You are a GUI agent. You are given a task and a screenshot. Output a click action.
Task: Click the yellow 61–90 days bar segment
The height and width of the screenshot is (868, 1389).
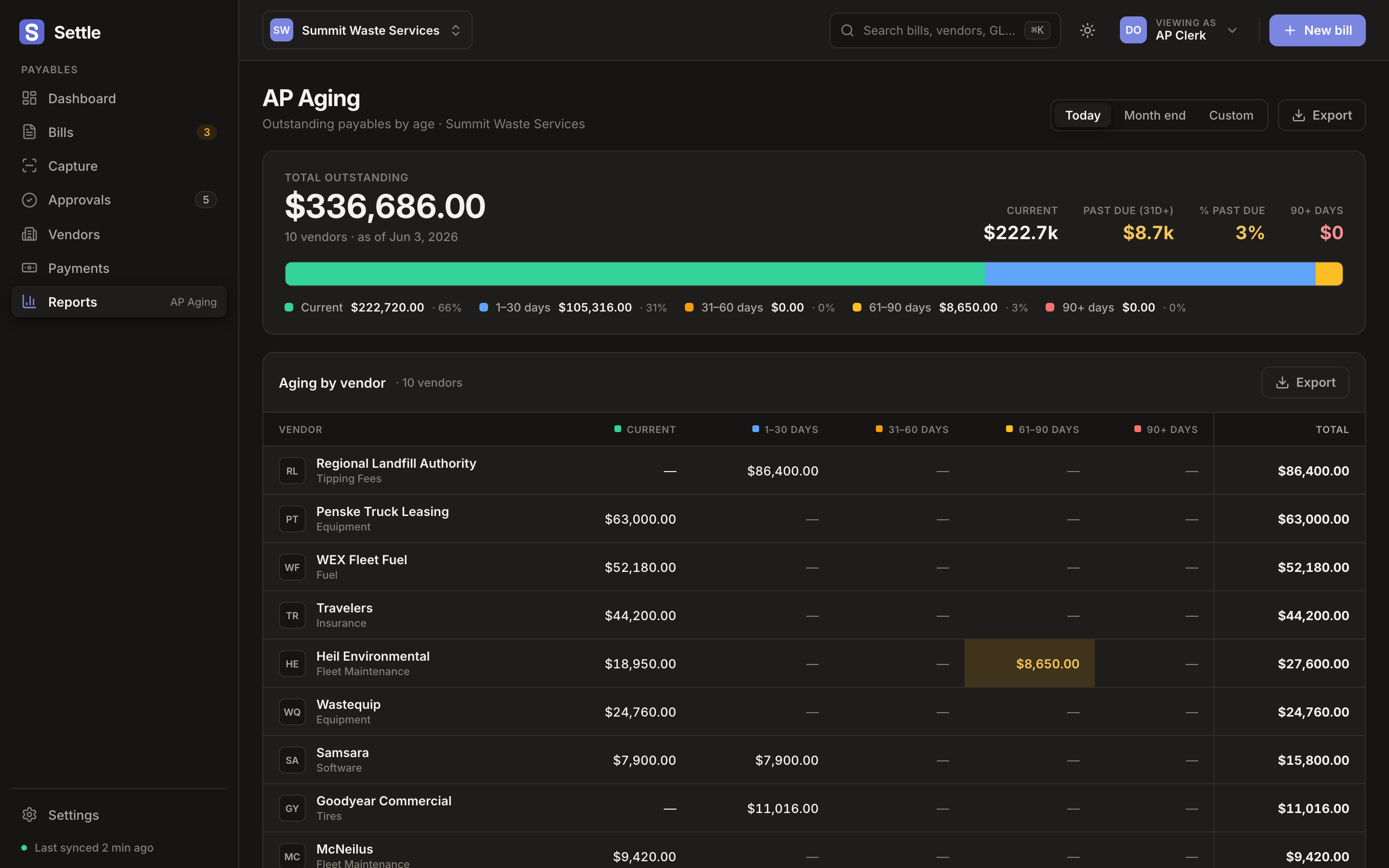pyautogui.click(x=1329, y=274)
